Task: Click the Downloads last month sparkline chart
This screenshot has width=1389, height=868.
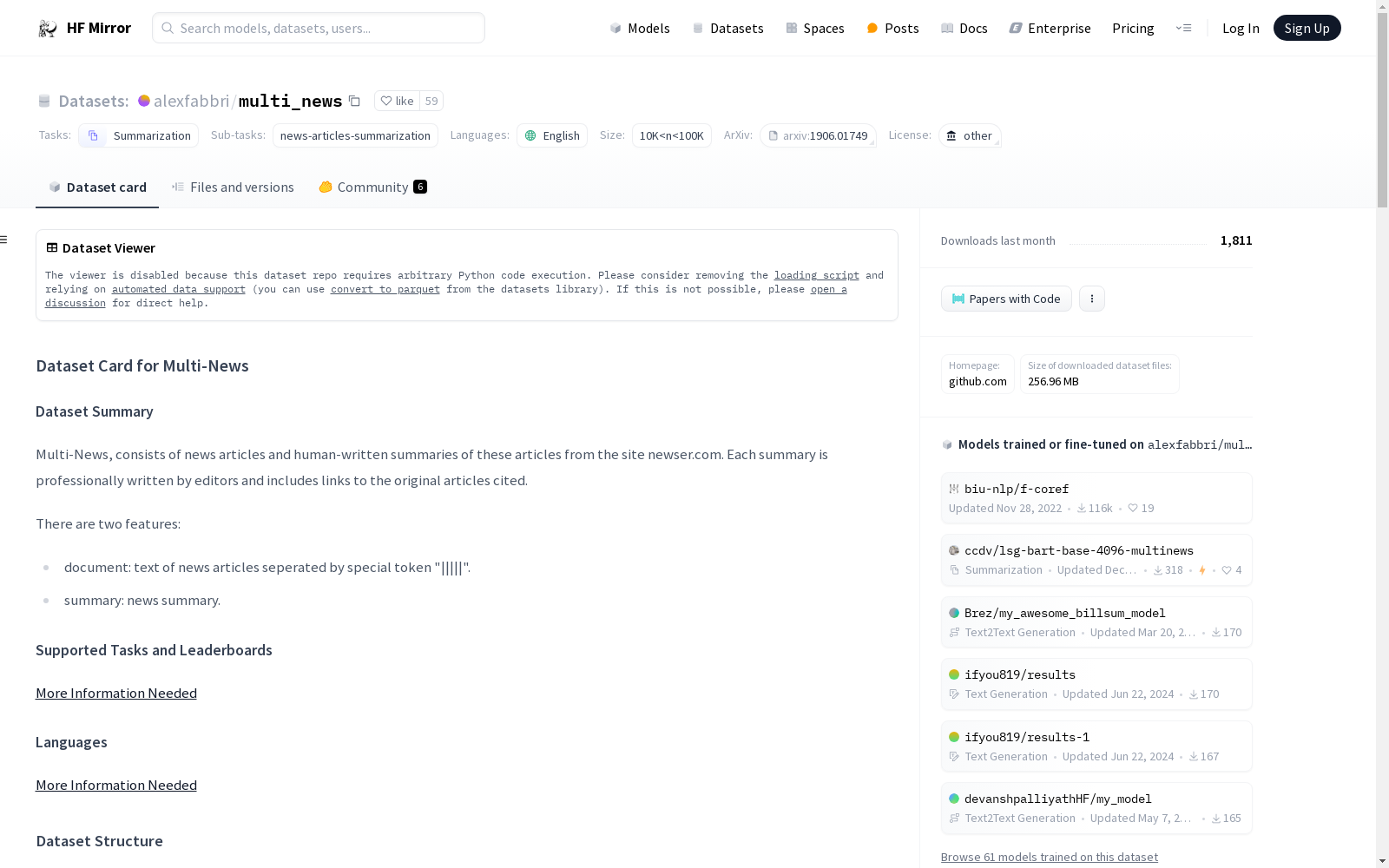Action: click(x=1138, y=241)
